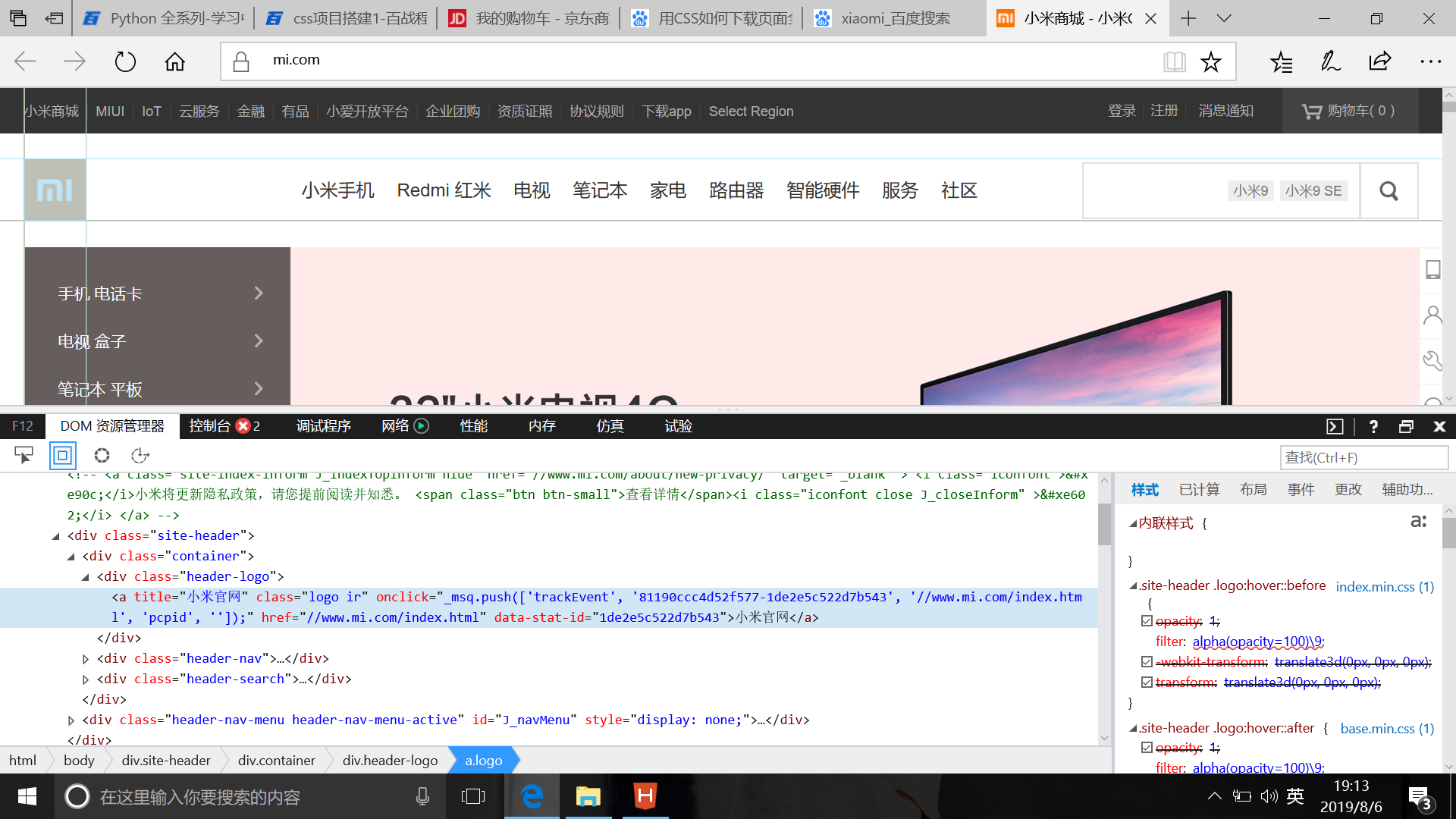Viewport: 1456px width, 819px height.
Task: Uncheck first opacity property under .logo:hover::before
Action: pos(1147,621)
